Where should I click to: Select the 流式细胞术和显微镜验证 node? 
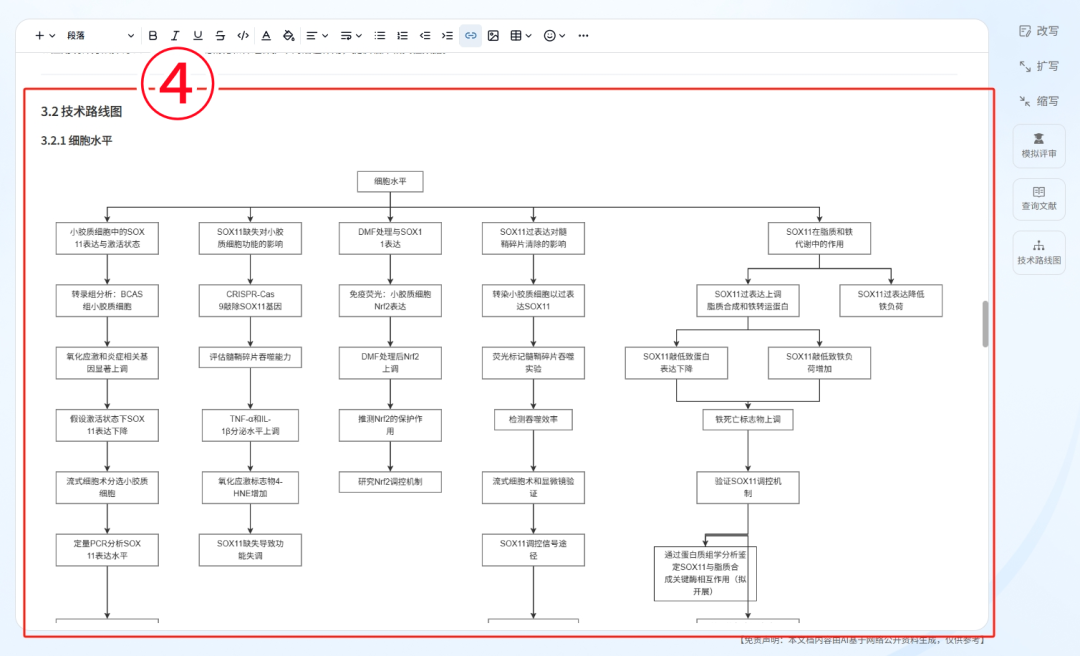click(533, 488)
